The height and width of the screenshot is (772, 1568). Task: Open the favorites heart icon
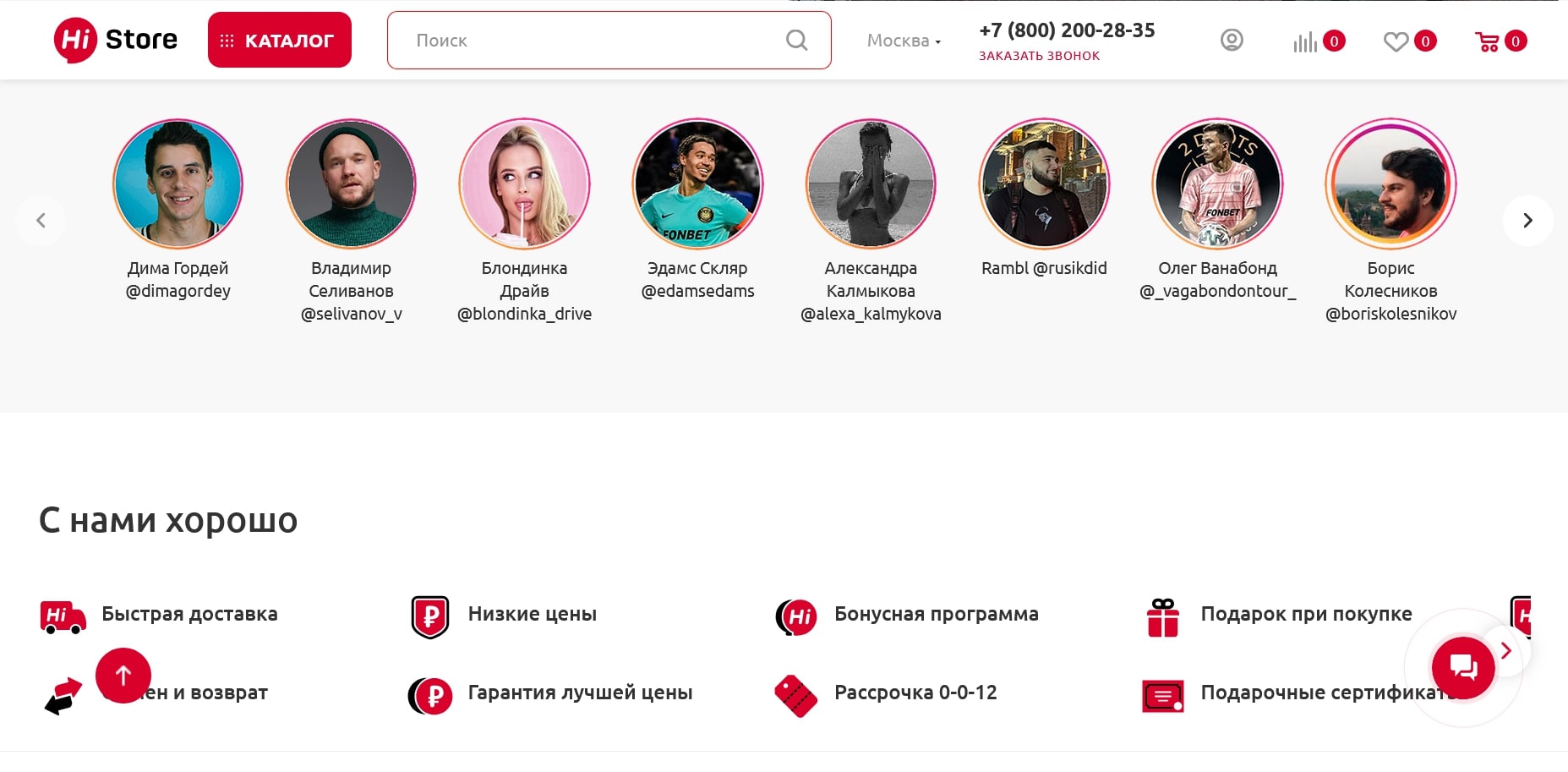pyautogui.click(x=1396, y=41)
